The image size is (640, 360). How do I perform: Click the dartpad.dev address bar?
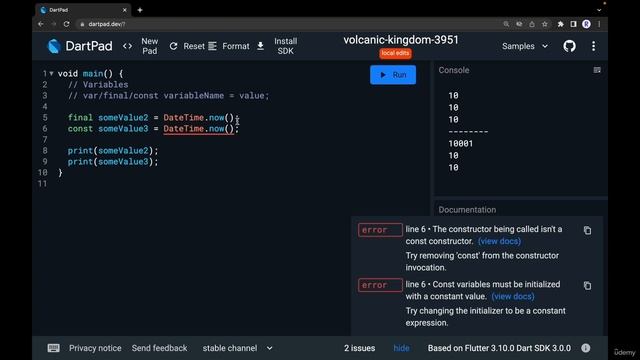pos(286,24)
